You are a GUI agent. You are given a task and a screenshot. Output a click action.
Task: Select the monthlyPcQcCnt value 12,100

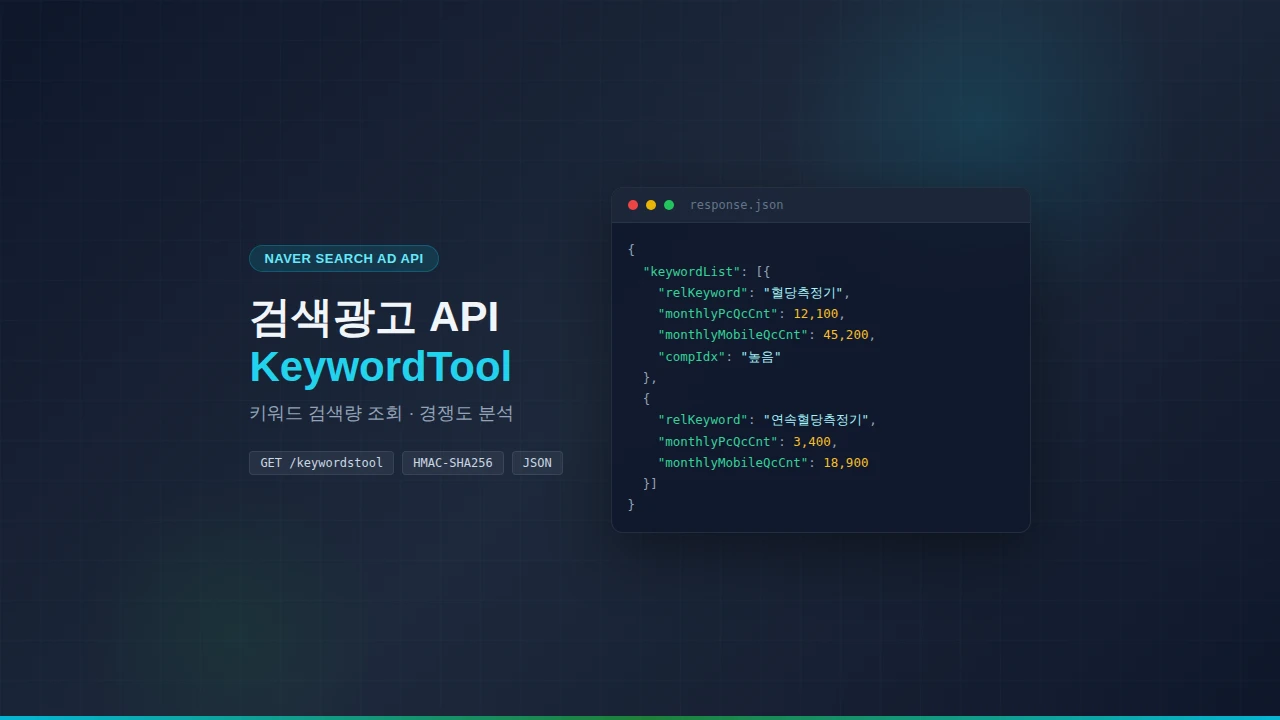[x=818, y=313]
